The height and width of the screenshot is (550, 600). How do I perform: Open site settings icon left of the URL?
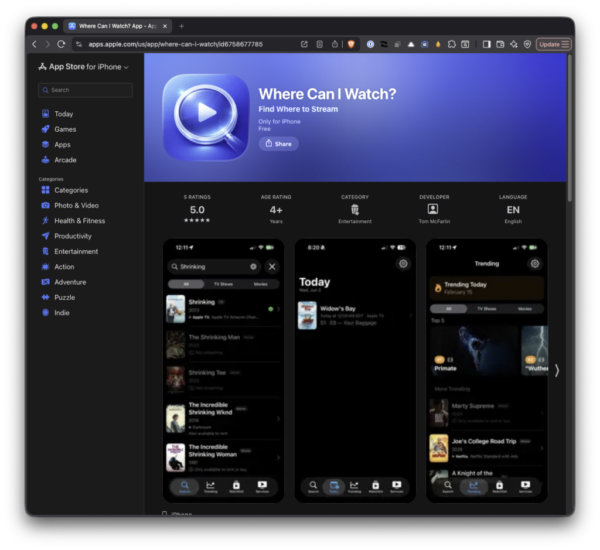[x=79, y=44]
